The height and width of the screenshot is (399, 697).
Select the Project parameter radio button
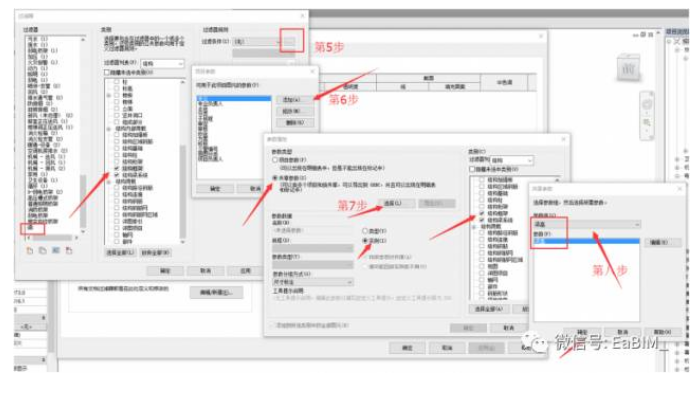click(275, 160)
